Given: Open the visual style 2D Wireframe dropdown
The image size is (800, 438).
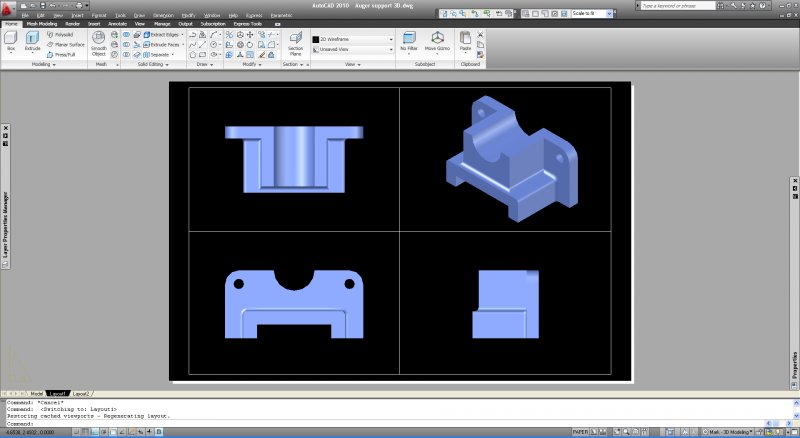Looking at the screenshot, I should coord(353,39).
